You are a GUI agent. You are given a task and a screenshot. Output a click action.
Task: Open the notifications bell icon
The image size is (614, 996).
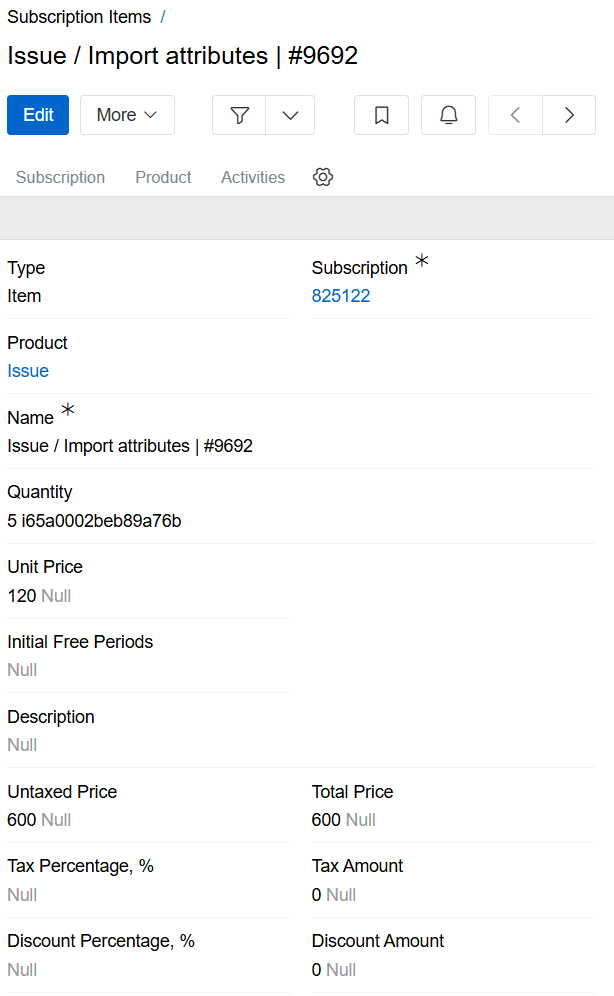[448, 115]
